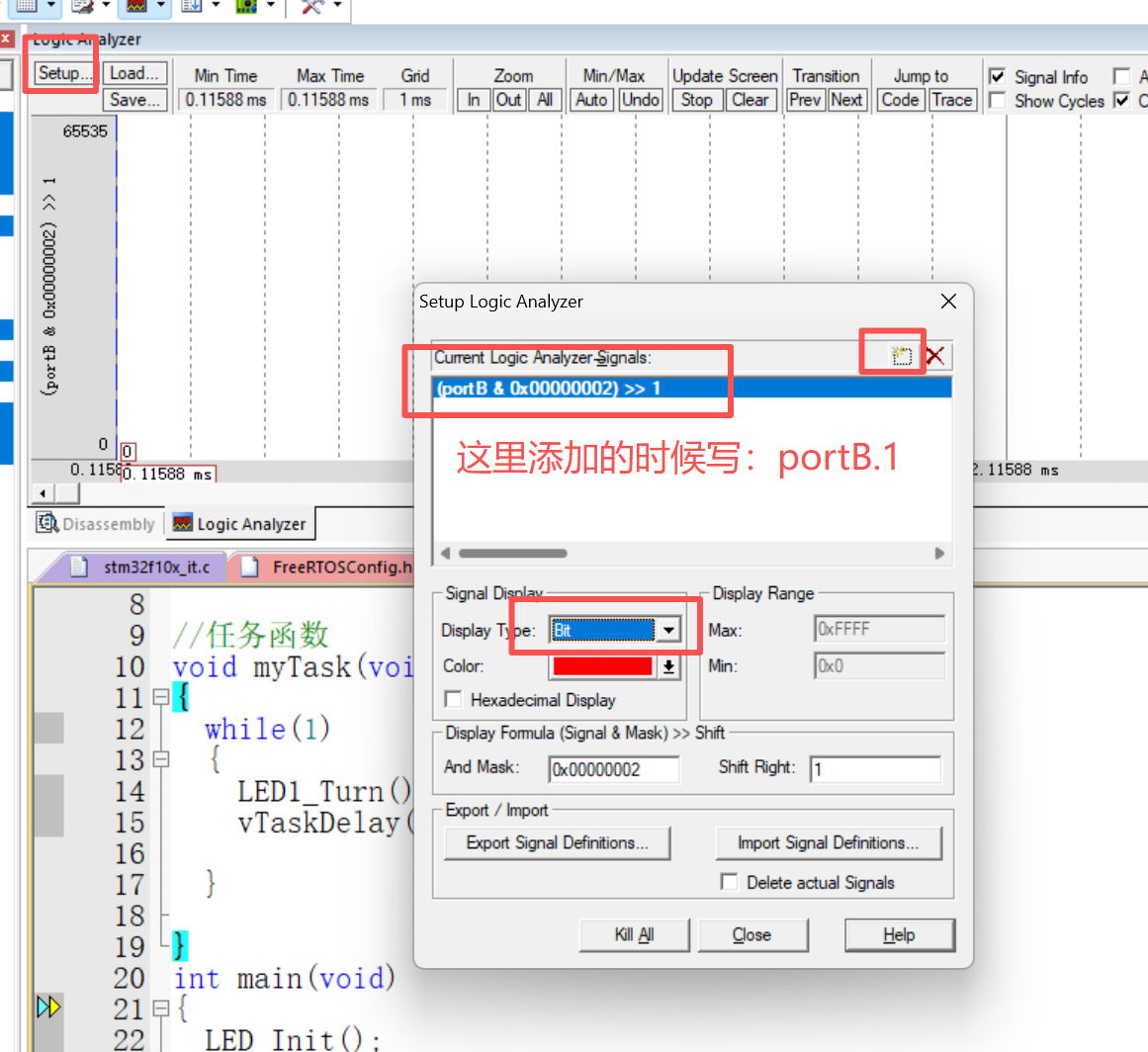
Task: Click the Toolbox hammer-and-wrench toolbar icon
Action: click(x=312, y=6)
